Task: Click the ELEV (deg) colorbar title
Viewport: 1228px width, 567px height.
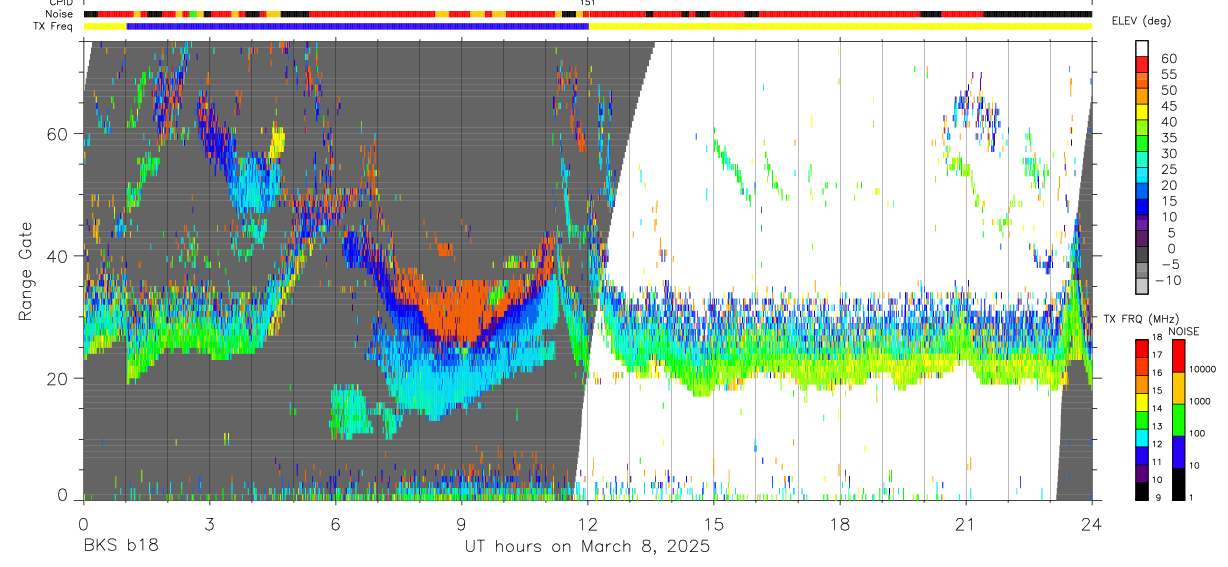Action: coord(1142,21)
